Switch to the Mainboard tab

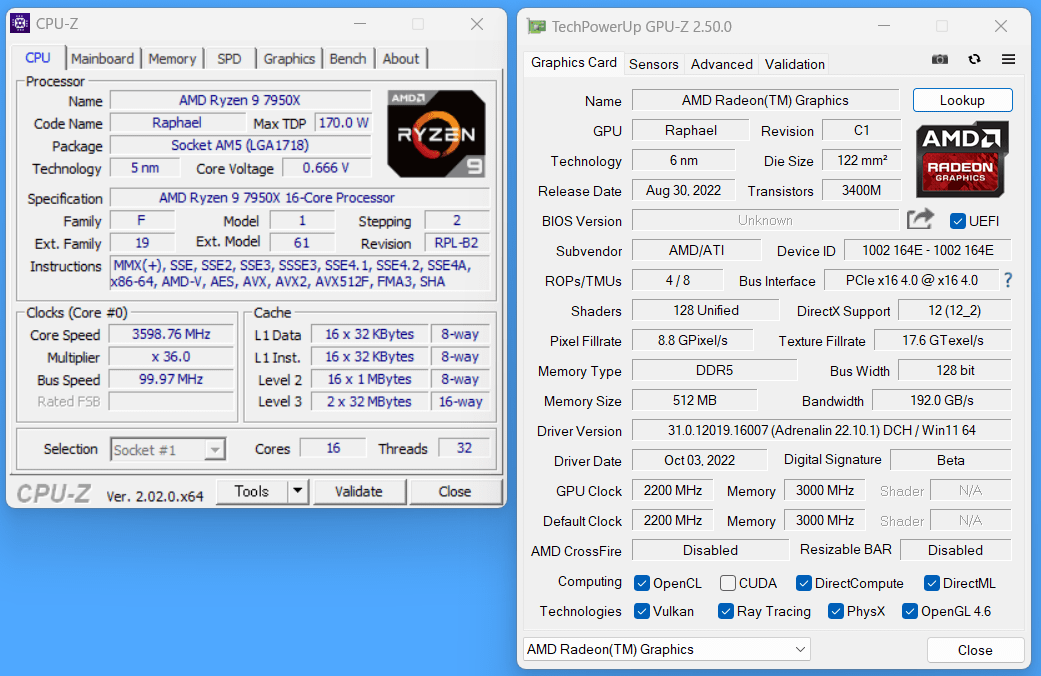pyautogui.click(x=102, y=58)
